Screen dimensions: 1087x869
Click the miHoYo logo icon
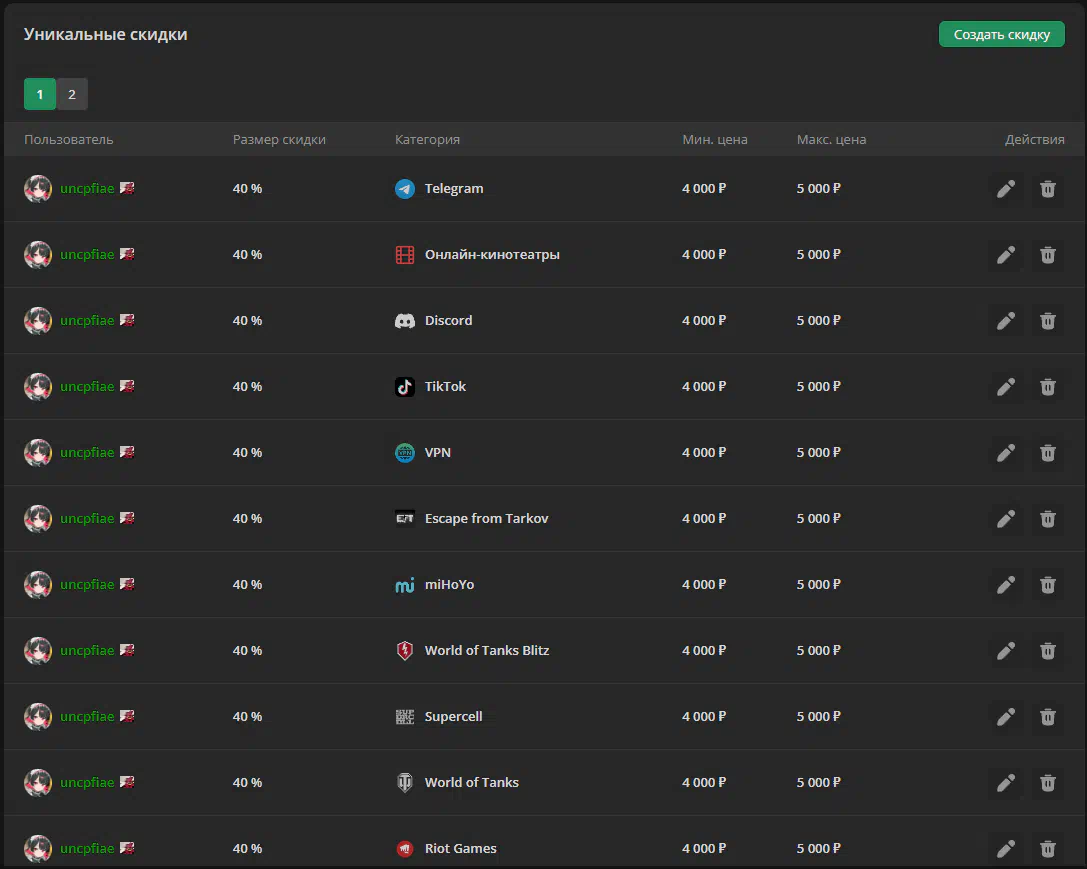point(405,585)
